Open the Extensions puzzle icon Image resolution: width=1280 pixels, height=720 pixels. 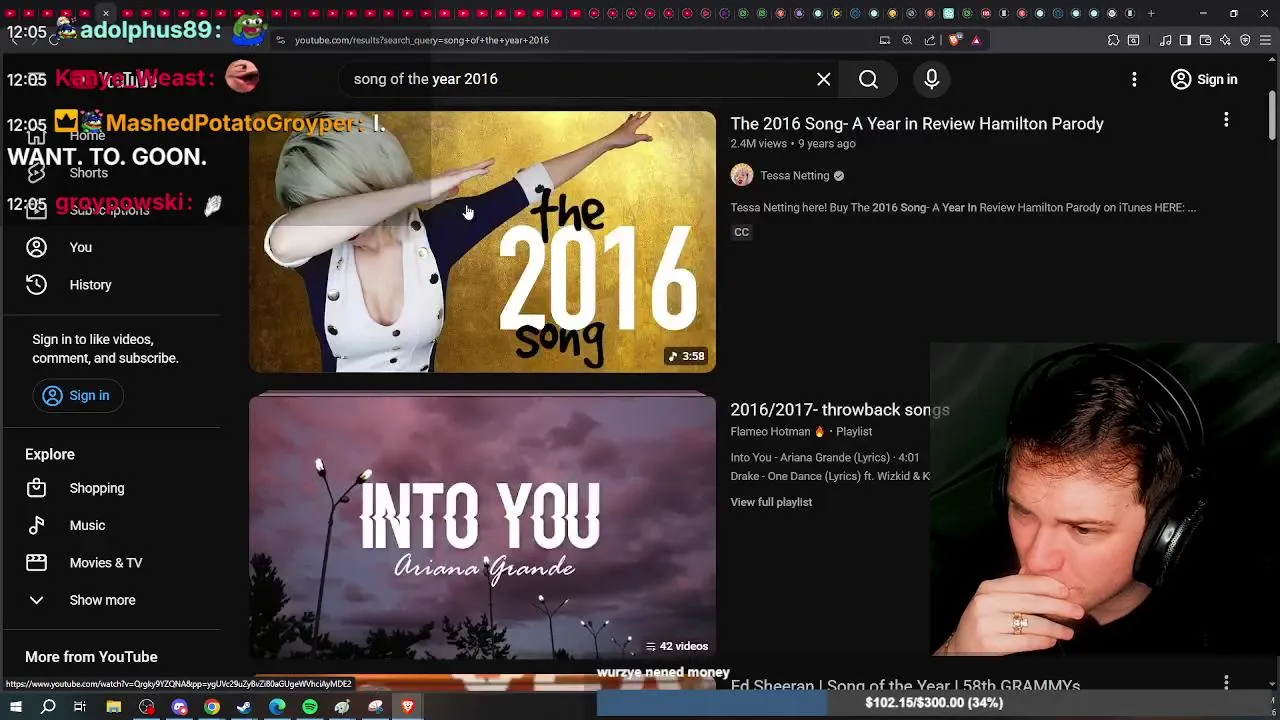tap(1113, 40)
